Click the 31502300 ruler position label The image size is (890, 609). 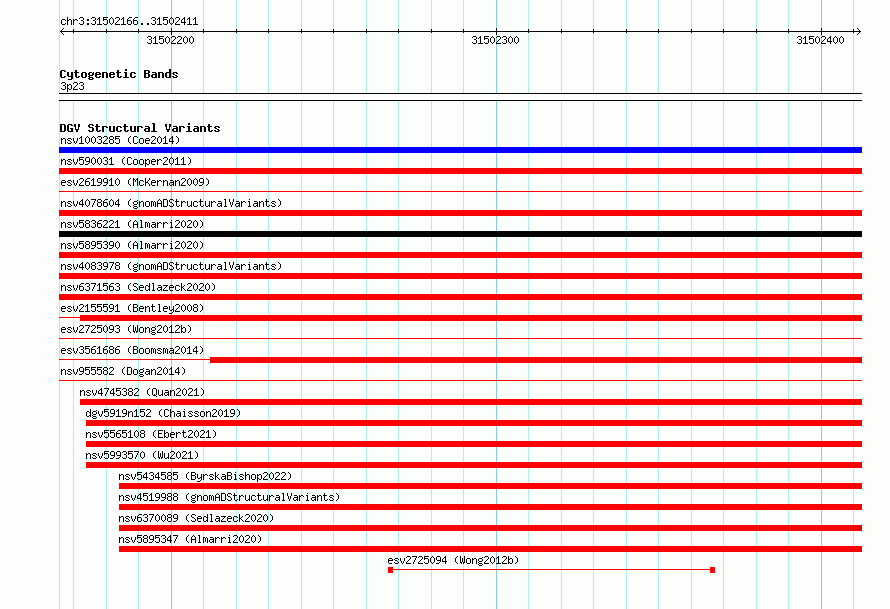[495, 40]
